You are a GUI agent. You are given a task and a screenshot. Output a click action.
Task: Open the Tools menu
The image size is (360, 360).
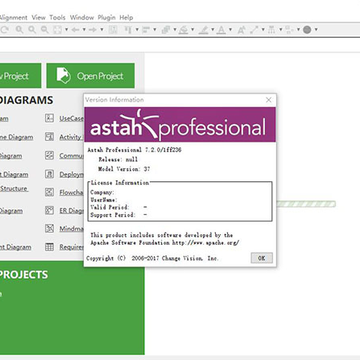(57, 17)
